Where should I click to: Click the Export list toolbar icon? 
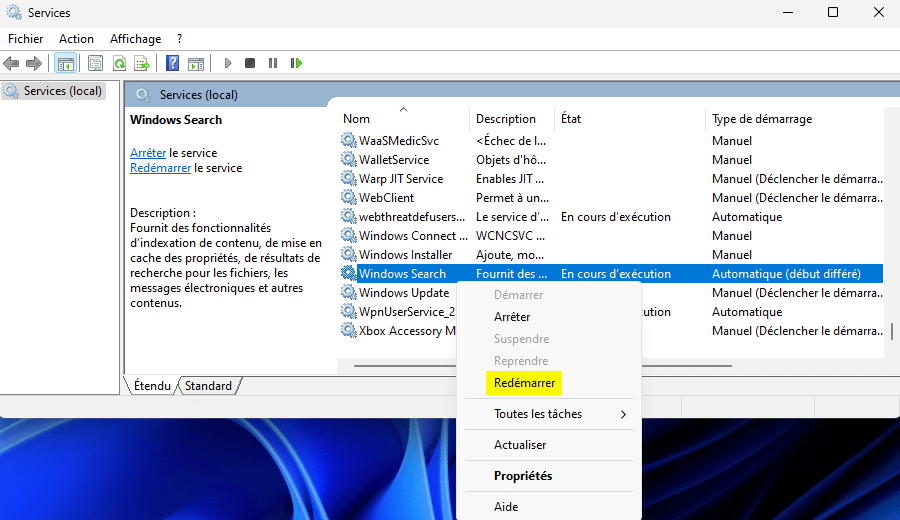tap(141, 63)
